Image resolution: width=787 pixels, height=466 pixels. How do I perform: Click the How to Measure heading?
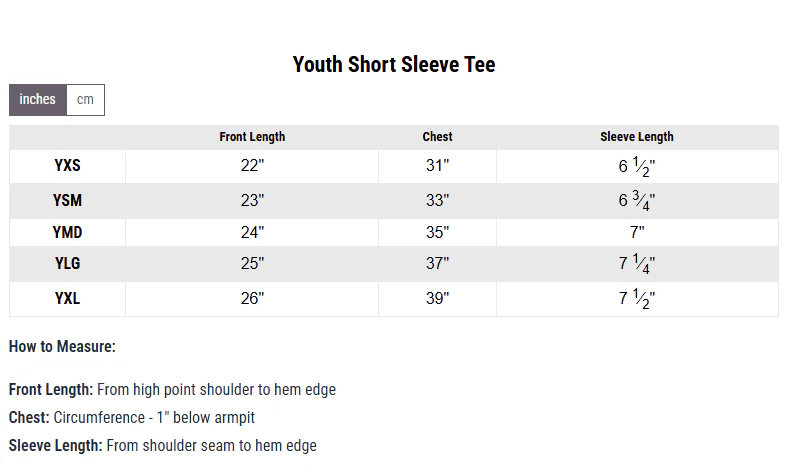click(62, 346)
